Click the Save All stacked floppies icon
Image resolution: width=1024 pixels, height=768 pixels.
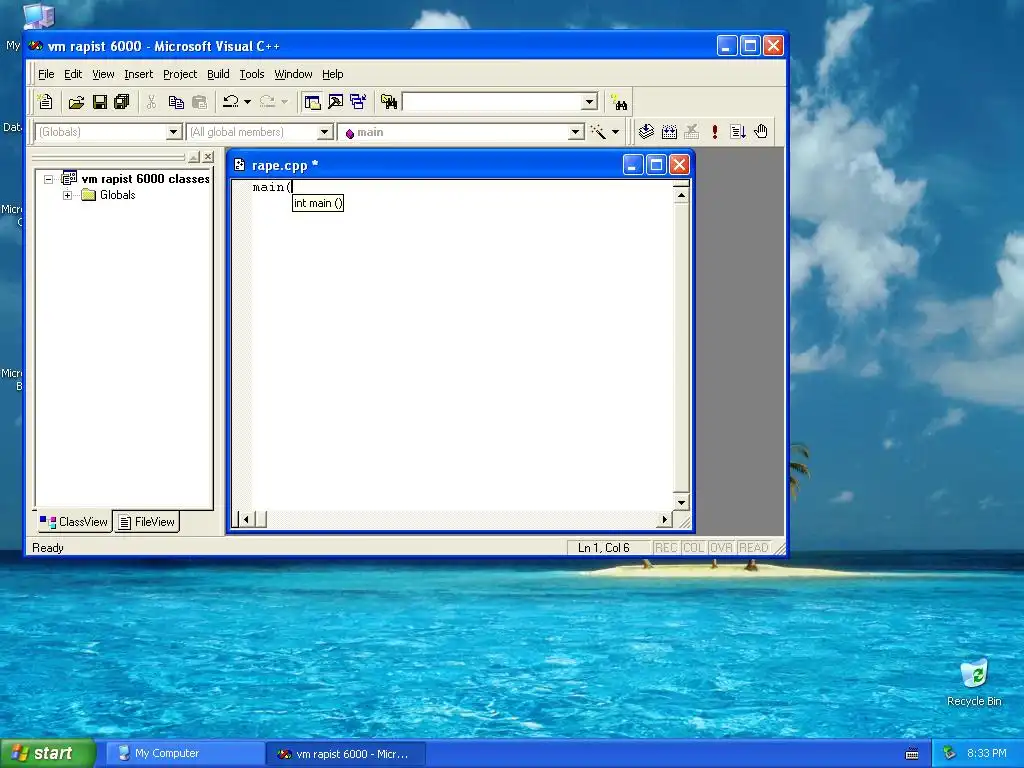click(x=121, y=102)
